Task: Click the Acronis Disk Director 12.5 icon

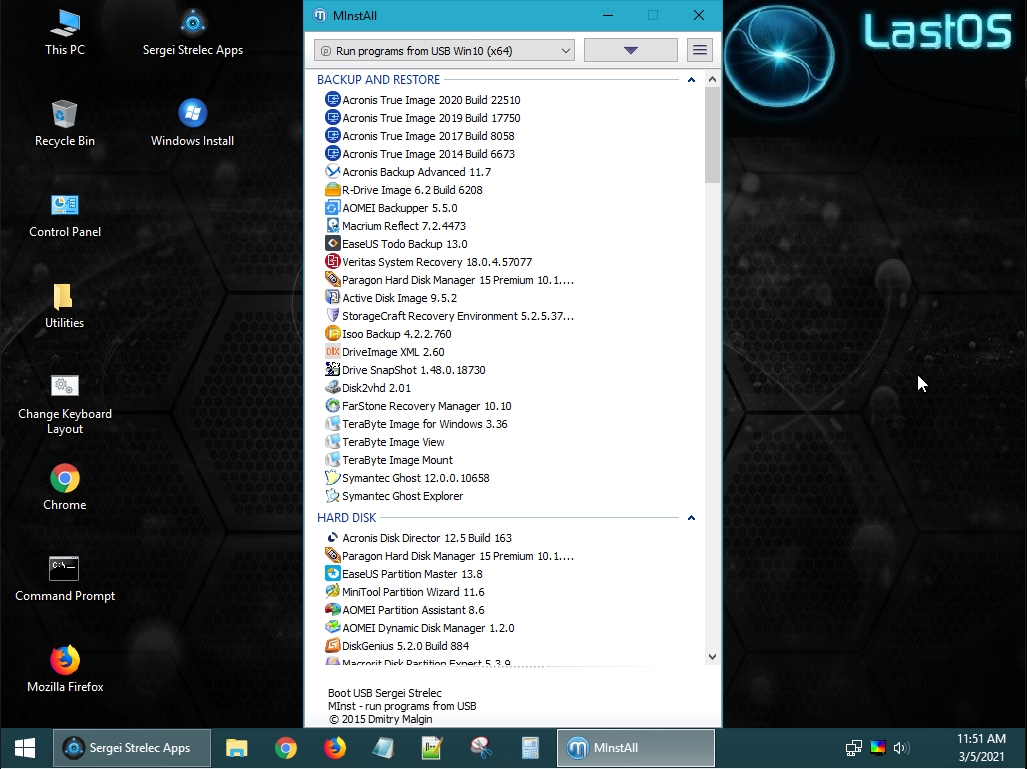Action: click(333, 538)
